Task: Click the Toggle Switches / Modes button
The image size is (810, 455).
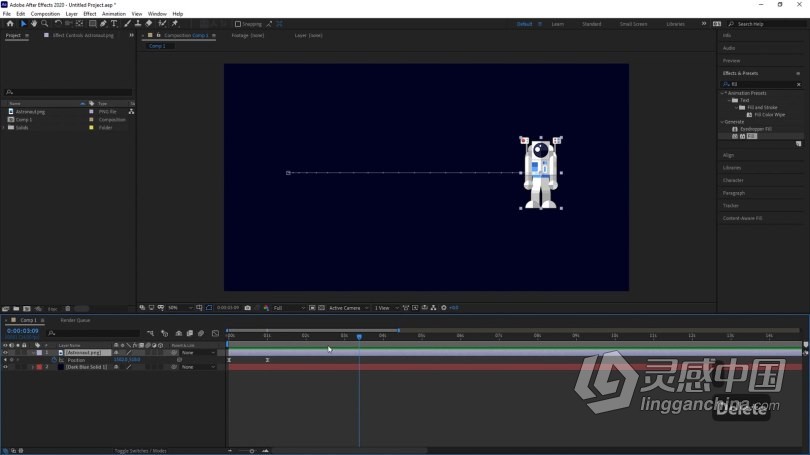Action: [141, 451]
